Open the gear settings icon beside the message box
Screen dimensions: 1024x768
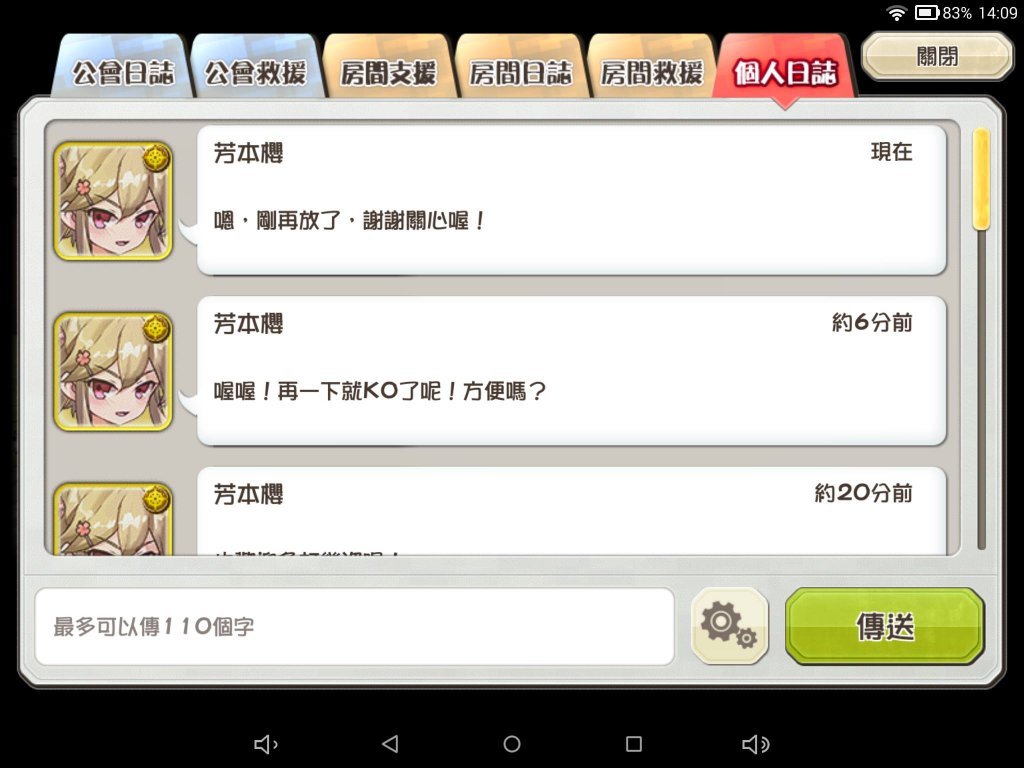click(729, 626)
